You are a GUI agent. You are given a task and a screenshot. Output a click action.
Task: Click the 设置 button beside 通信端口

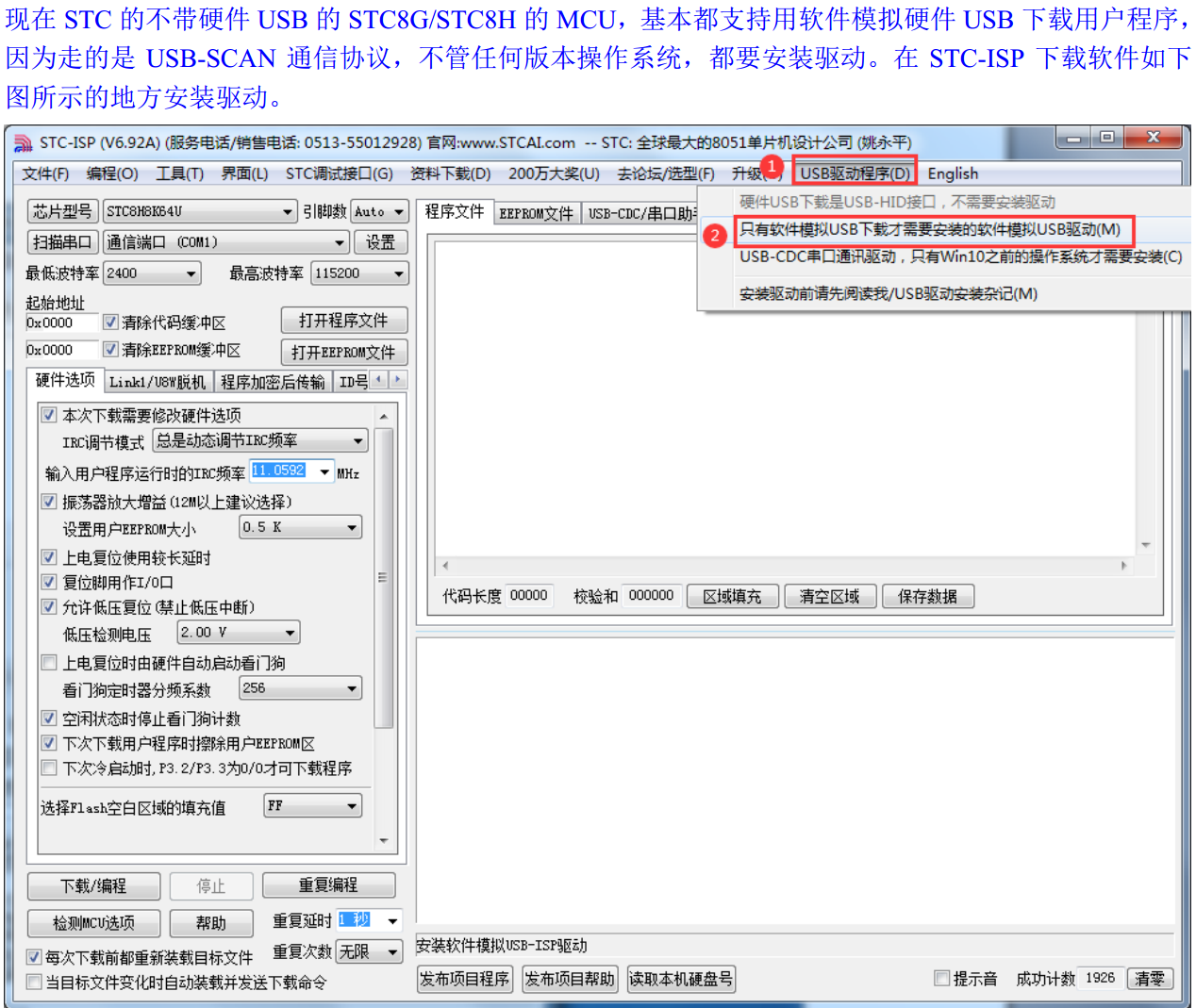click(381, 242)
